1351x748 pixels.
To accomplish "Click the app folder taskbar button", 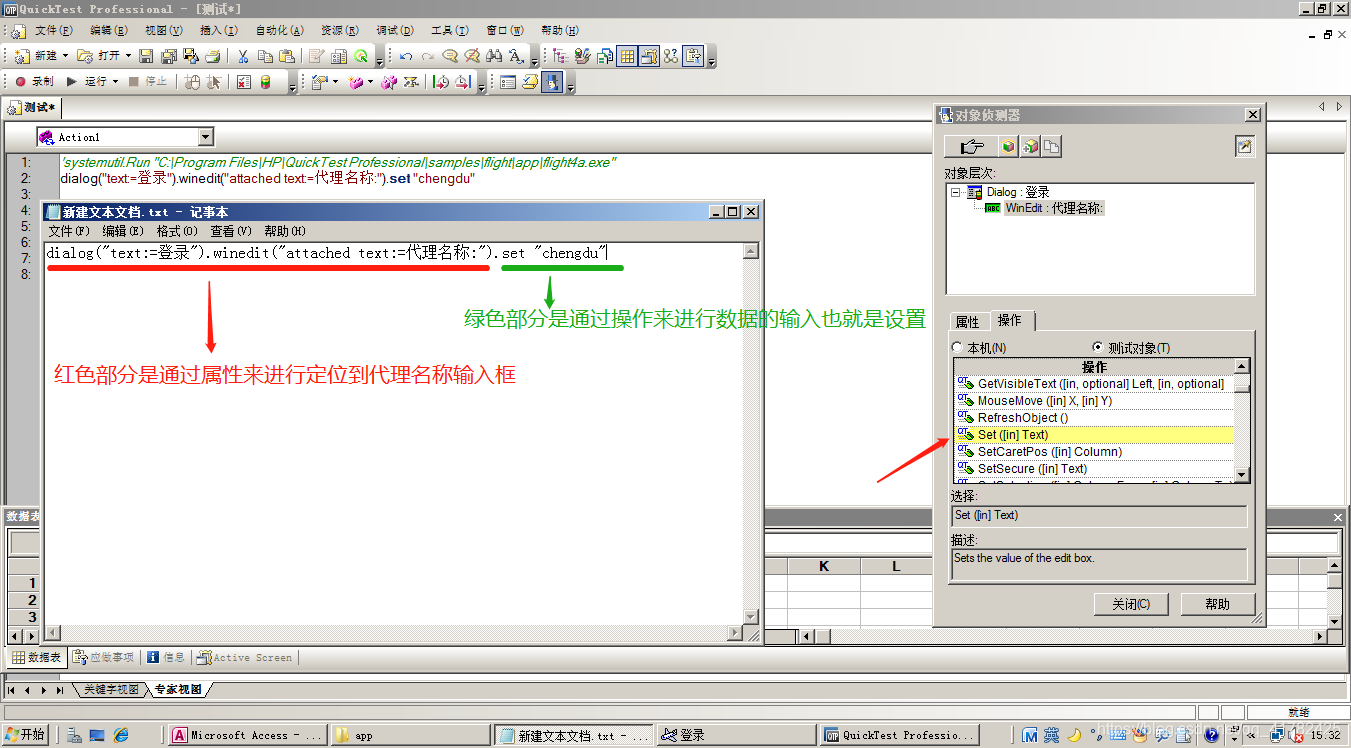I will coord(410,735).
